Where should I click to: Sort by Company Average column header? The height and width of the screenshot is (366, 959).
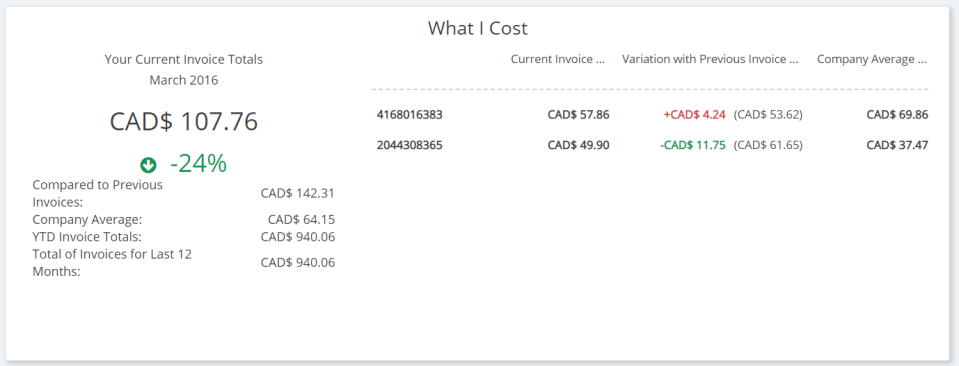[872, 59]
